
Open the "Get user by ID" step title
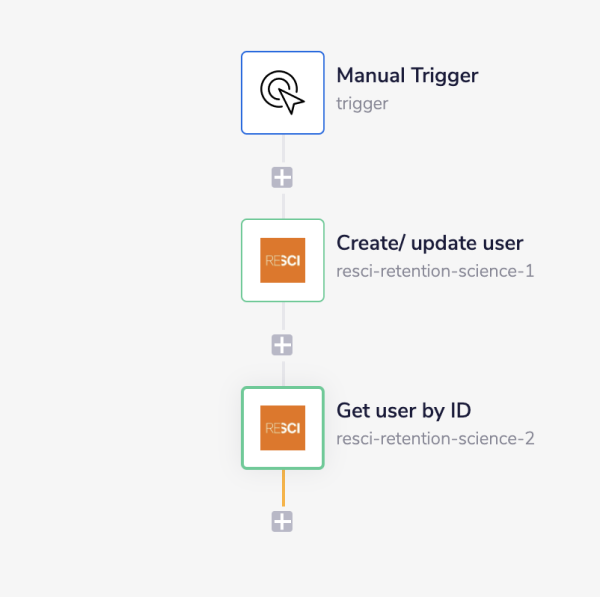(403, 411)
